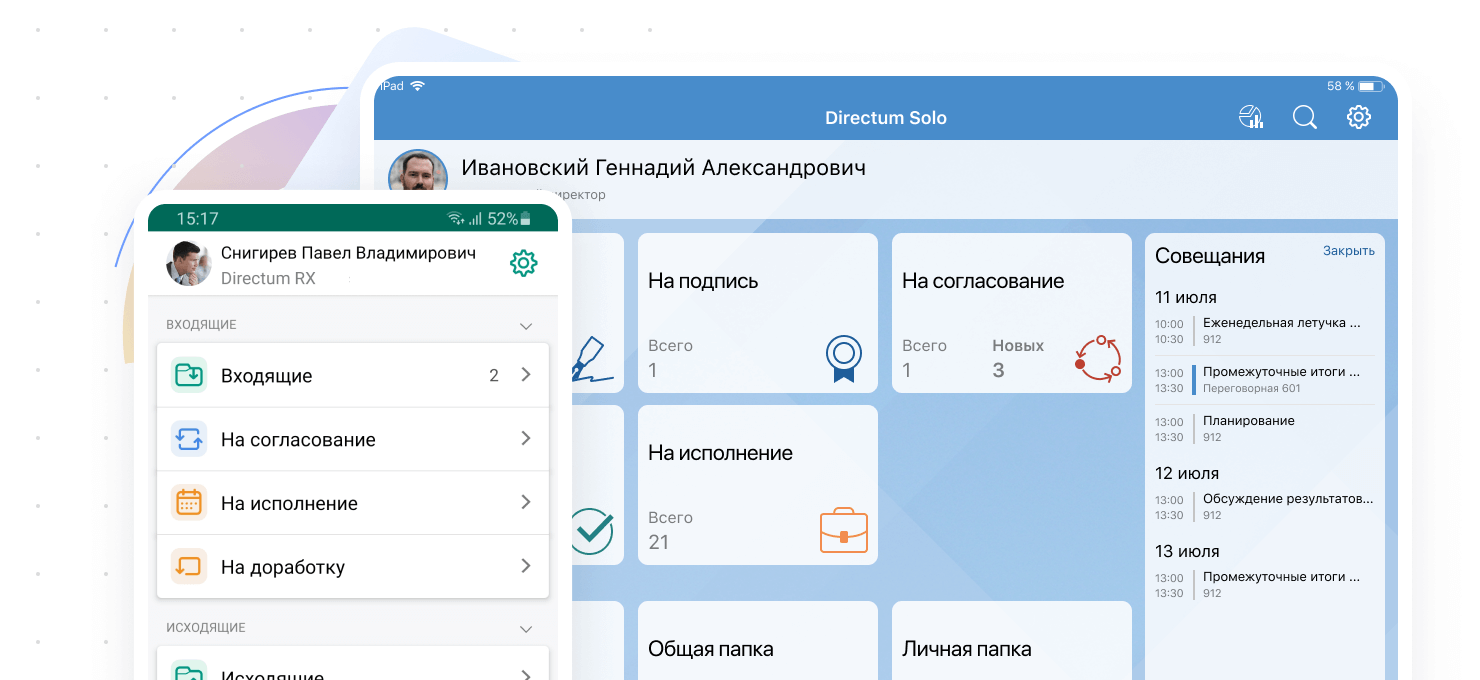Open the На согласование row arrow on phone
Image resolution: width=1480 pixels, height=680 pixels.
[526, 439]
